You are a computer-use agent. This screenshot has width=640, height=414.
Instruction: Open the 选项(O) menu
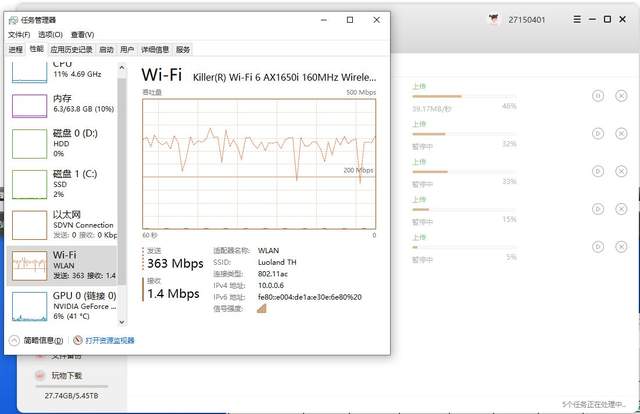[x=51, y=35]
